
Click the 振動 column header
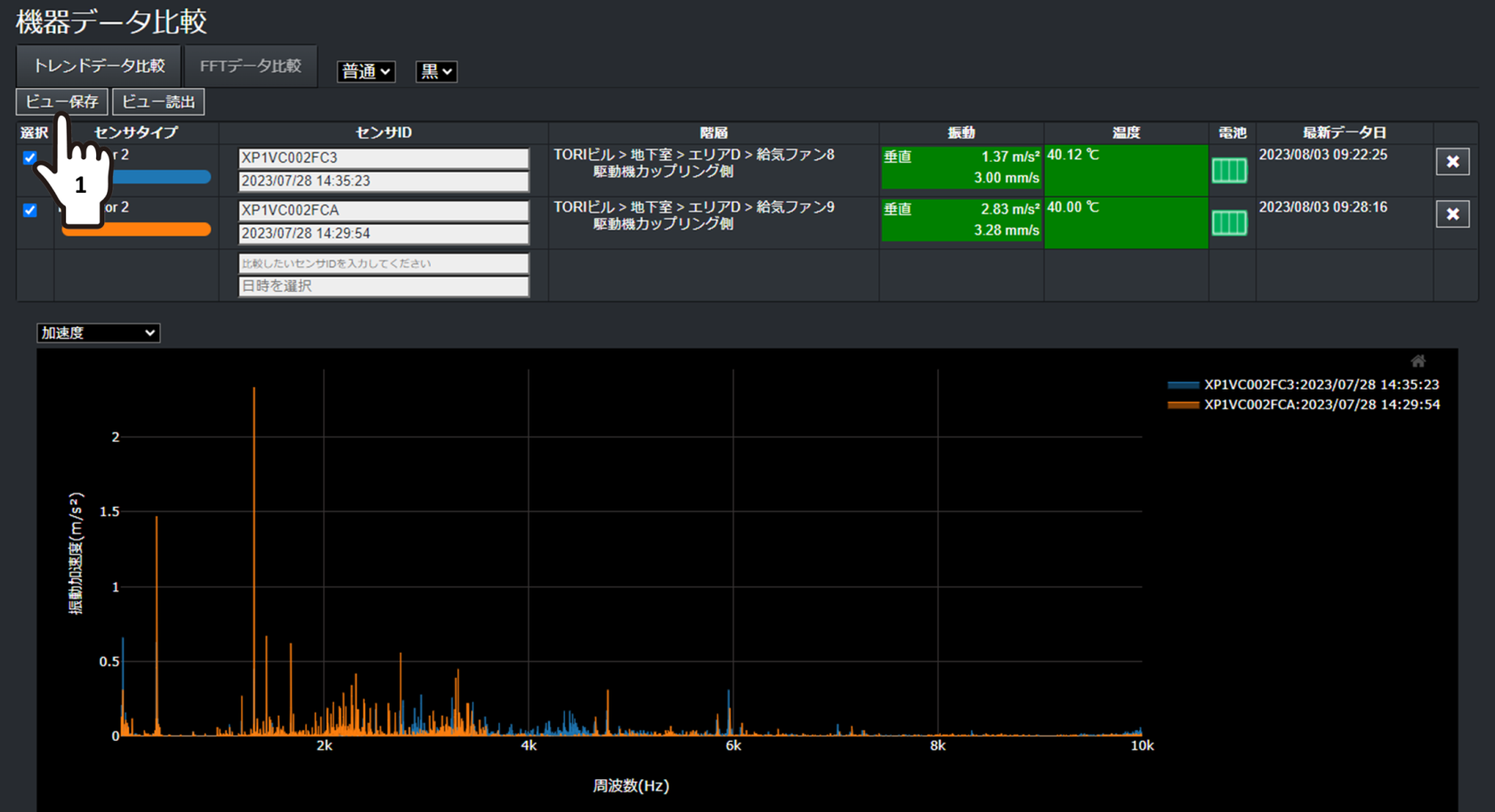pyautogui.click(x=961, y=133)
